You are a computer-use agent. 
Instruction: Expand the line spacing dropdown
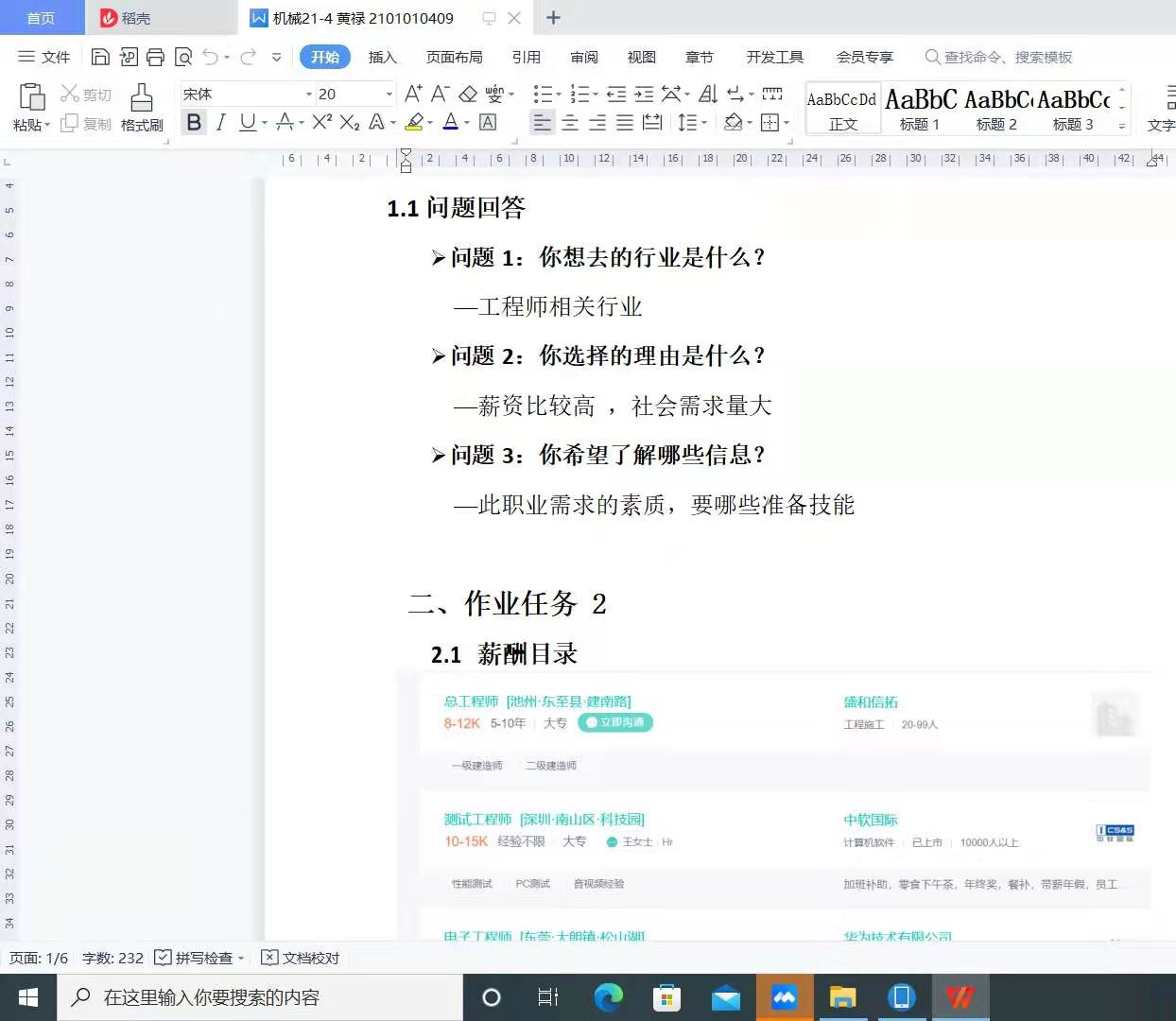click(x=705, y=123)
